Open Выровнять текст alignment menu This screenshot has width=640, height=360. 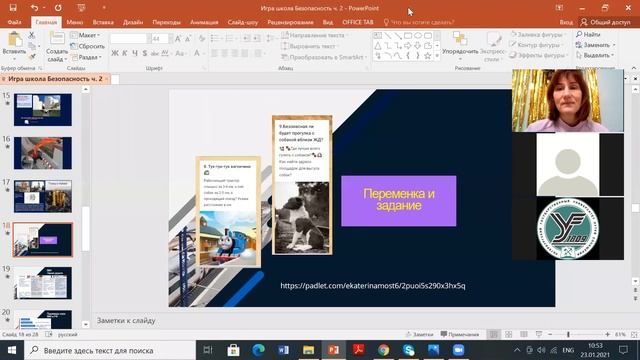point(310,47)
